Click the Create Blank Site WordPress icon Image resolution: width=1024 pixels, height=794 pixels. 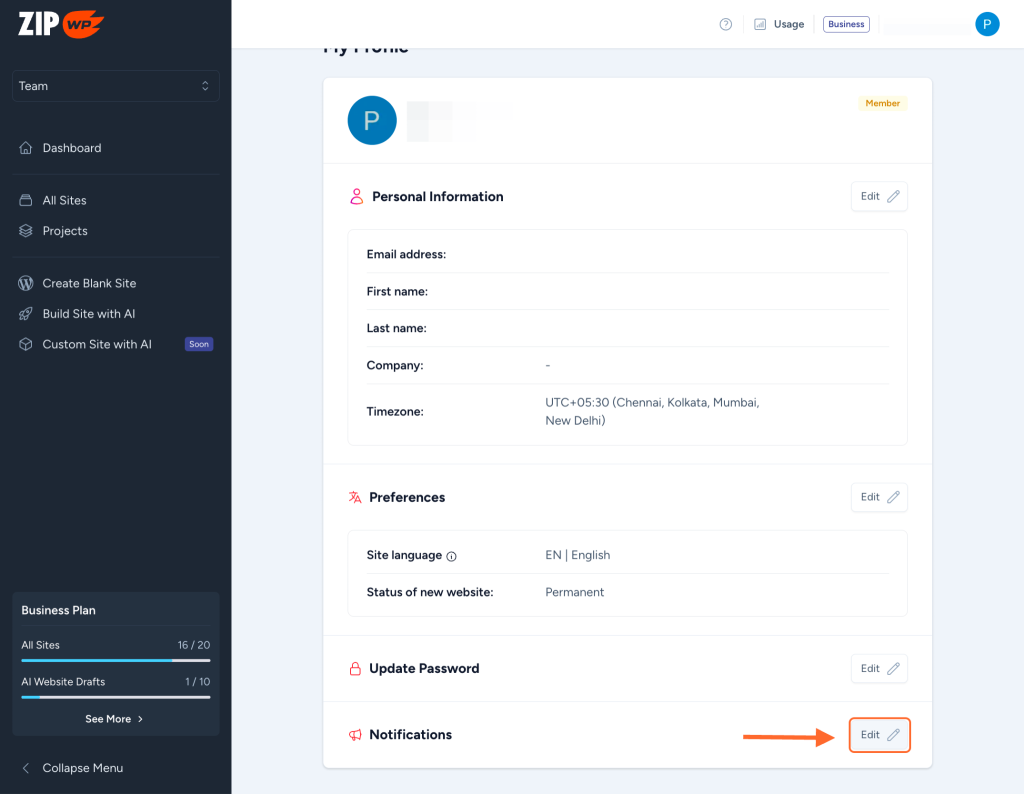26,283
